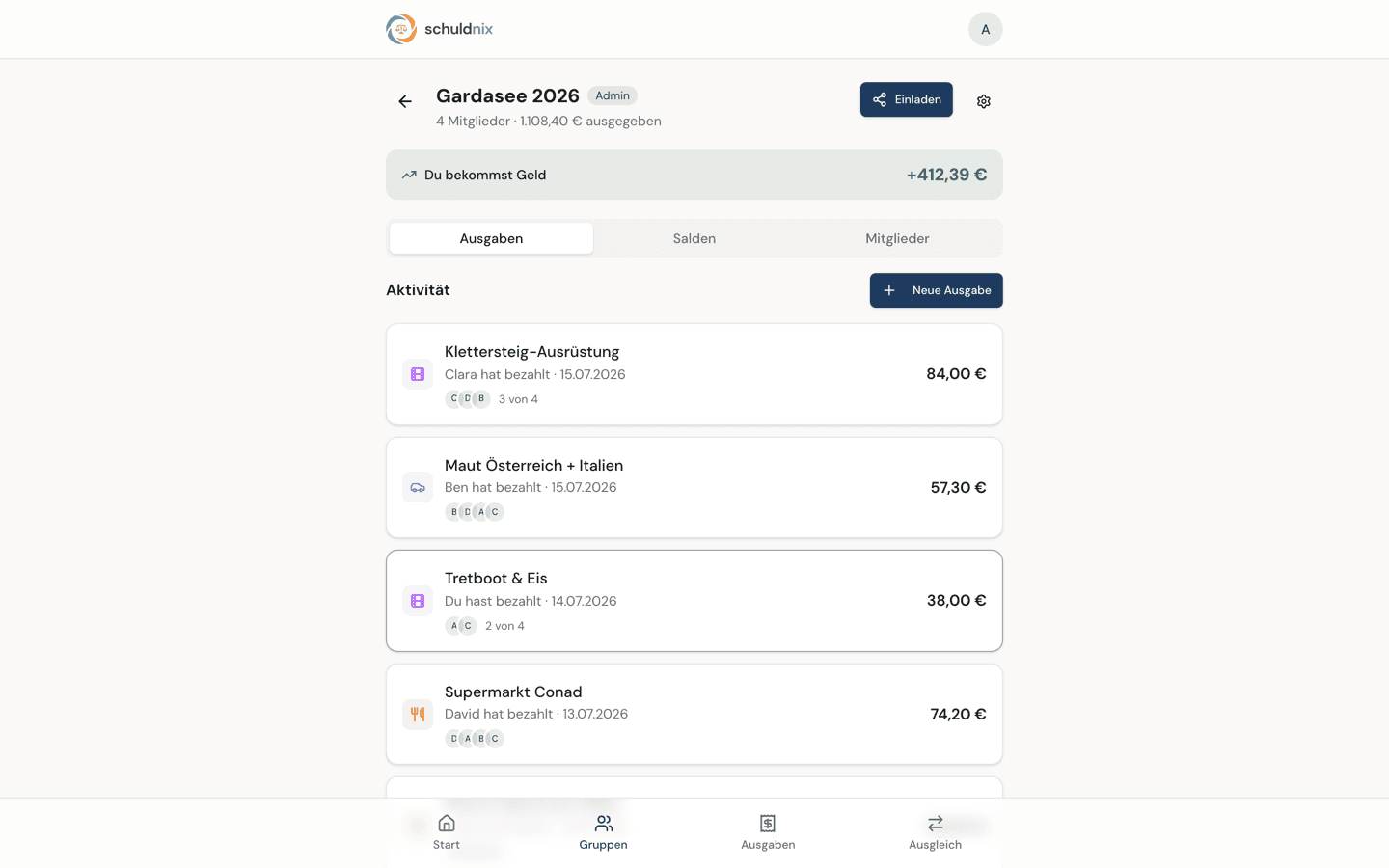Go back using the left arrow icon
Screen dimensions: 1389x868
click(x=405, y=101)
